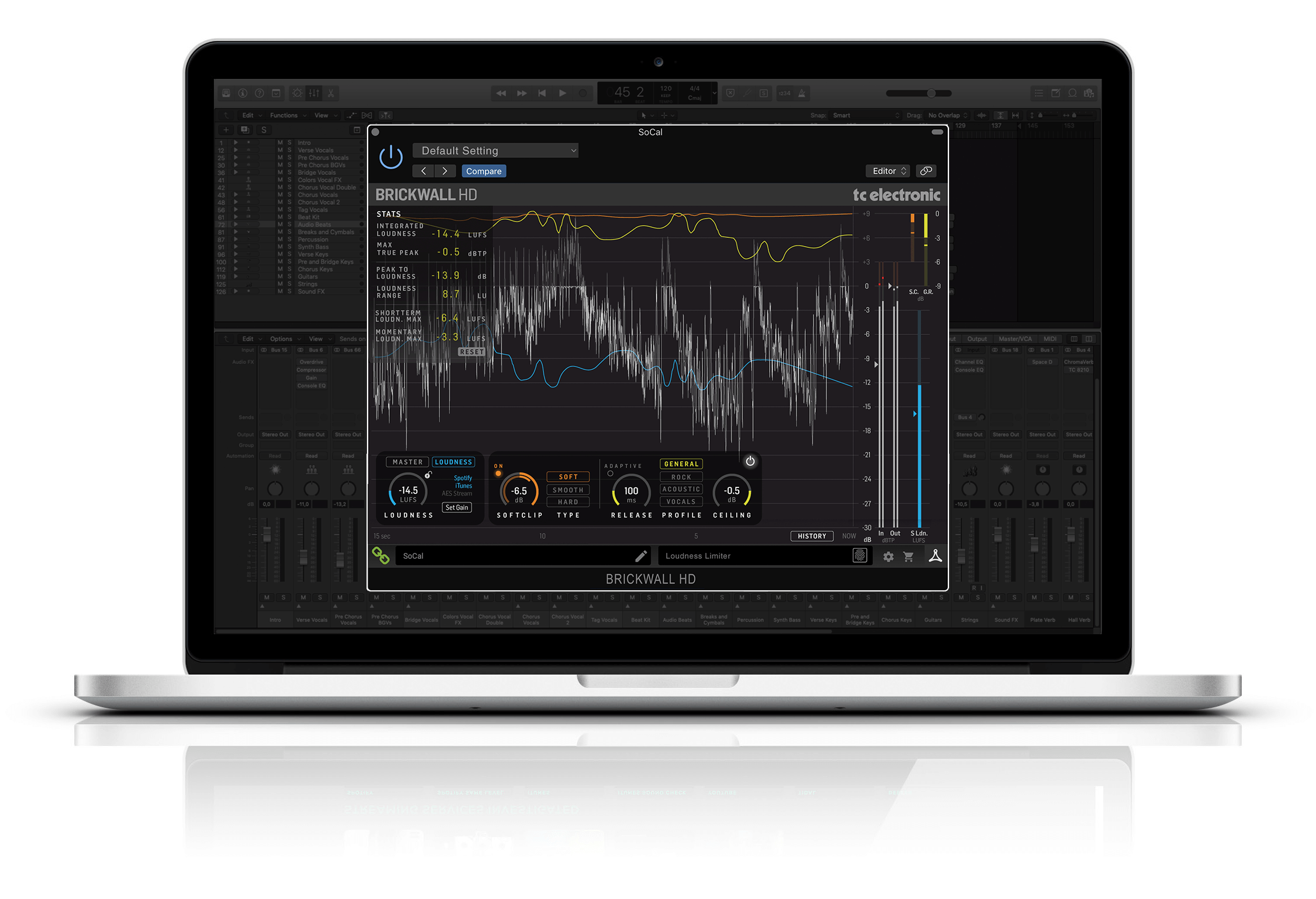Toggle Logic's Mixer toolbar icon
This screenshot has height=899, width=1316.
coord(314,93)
